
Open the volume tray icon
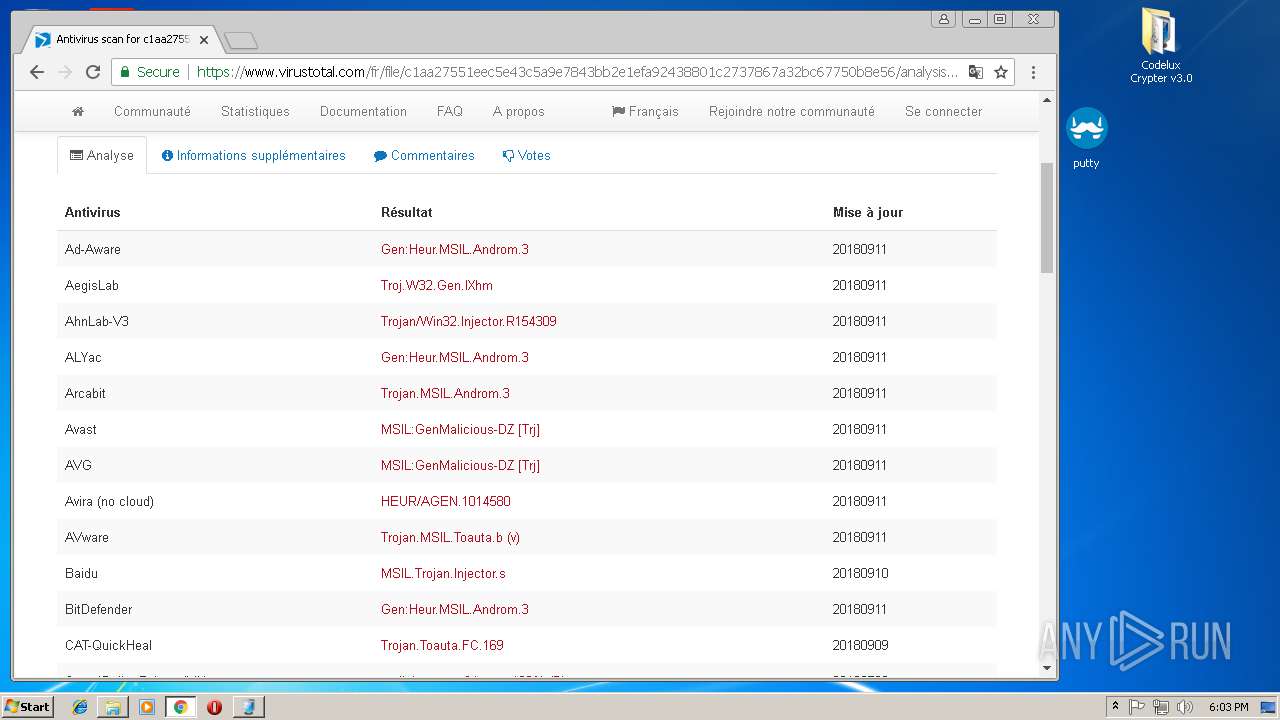(1185, 707)
